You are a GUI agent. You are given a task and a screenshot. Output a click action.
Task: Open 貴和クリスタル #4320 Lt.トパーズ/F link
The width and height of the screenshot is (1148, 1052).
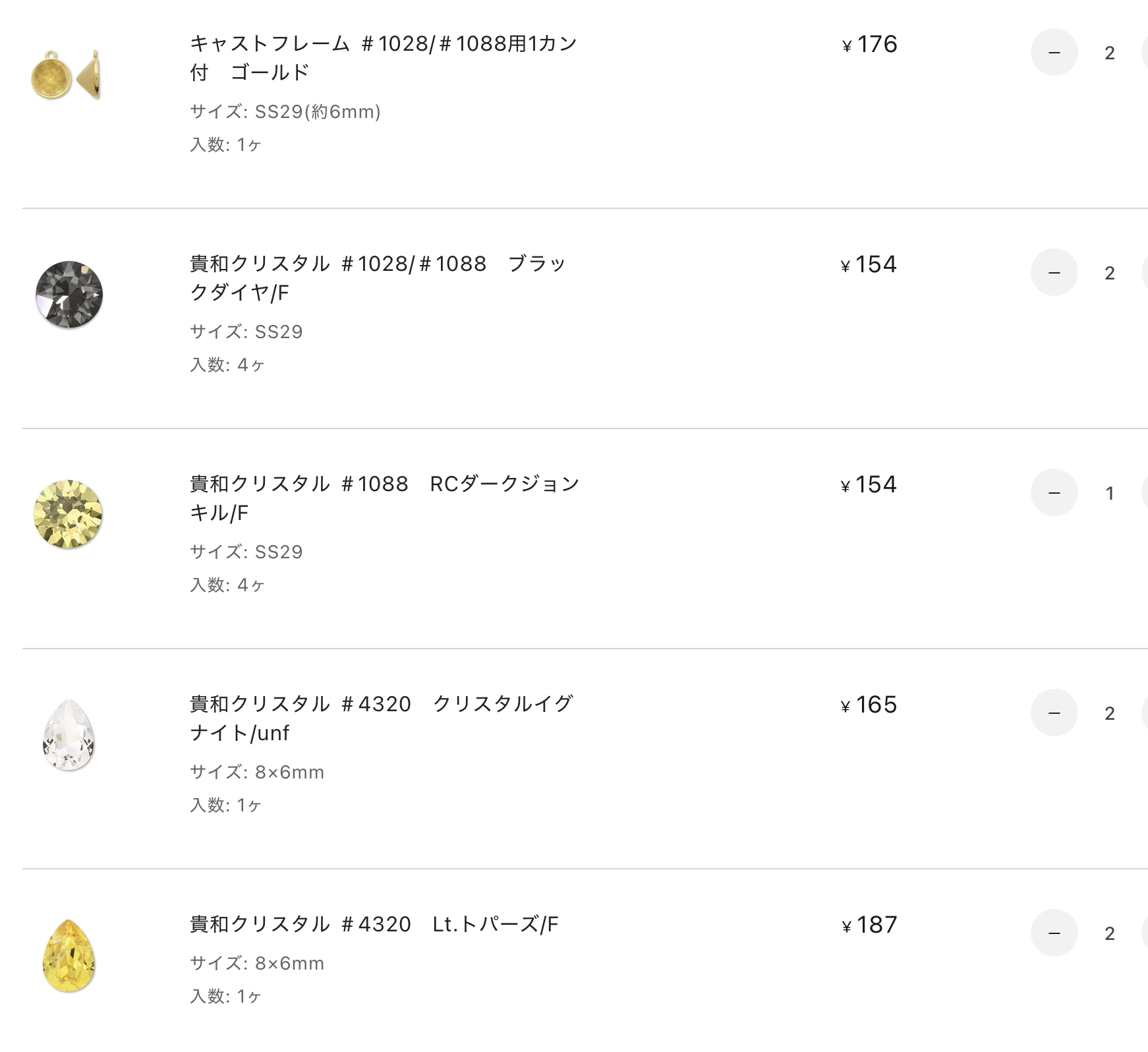click(374, 924)
